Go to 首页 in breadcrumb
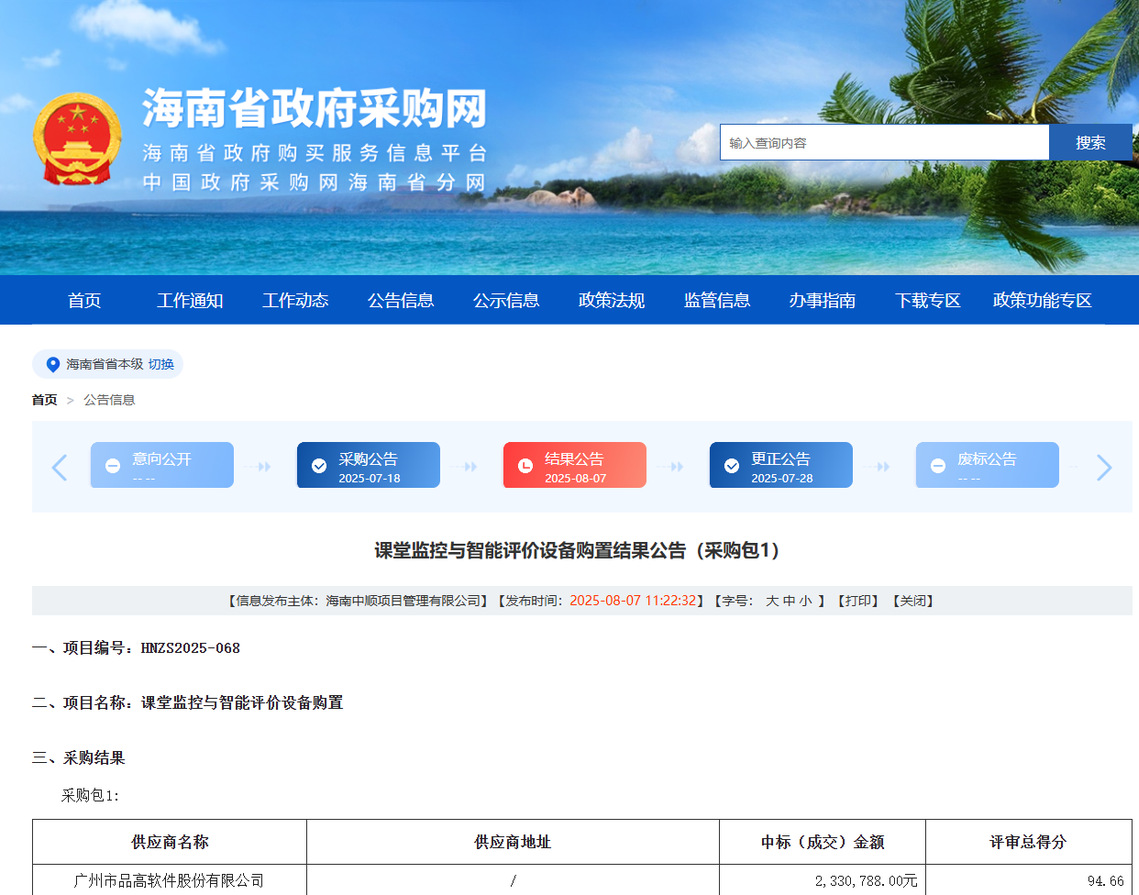 (44, 400)
